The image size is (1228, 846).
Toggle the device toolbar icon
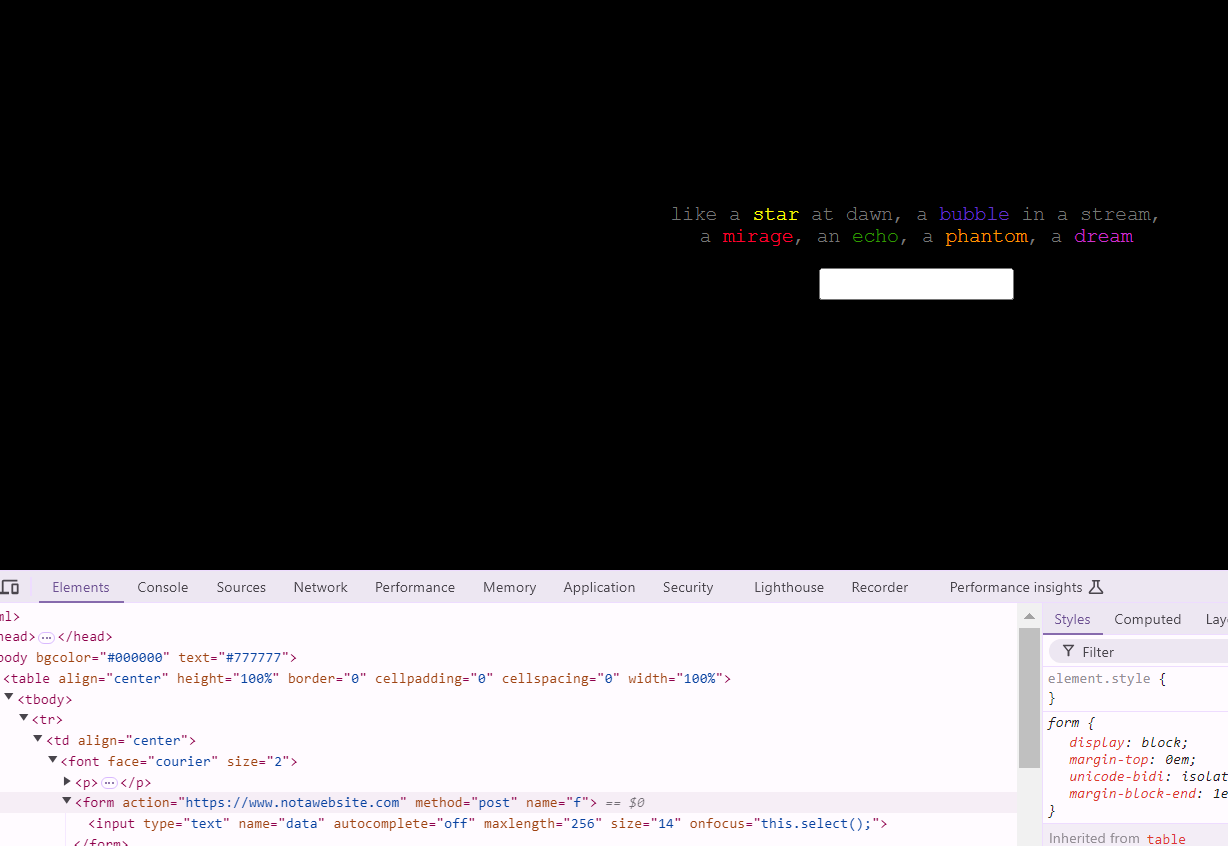pyautogui.click(x=10, y=587)
